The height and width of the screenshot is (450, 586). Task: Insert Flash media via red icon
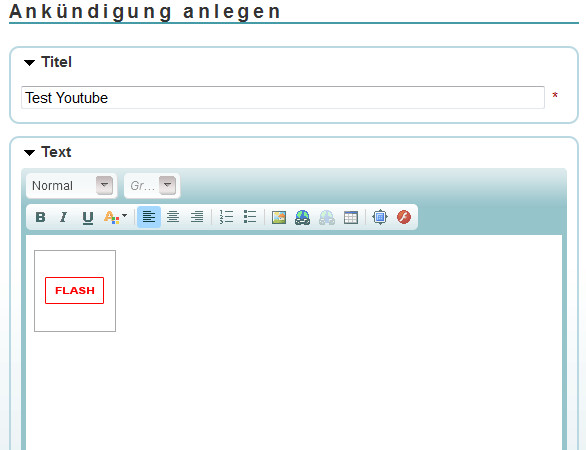pyautogui.click(x=404, y=217)
